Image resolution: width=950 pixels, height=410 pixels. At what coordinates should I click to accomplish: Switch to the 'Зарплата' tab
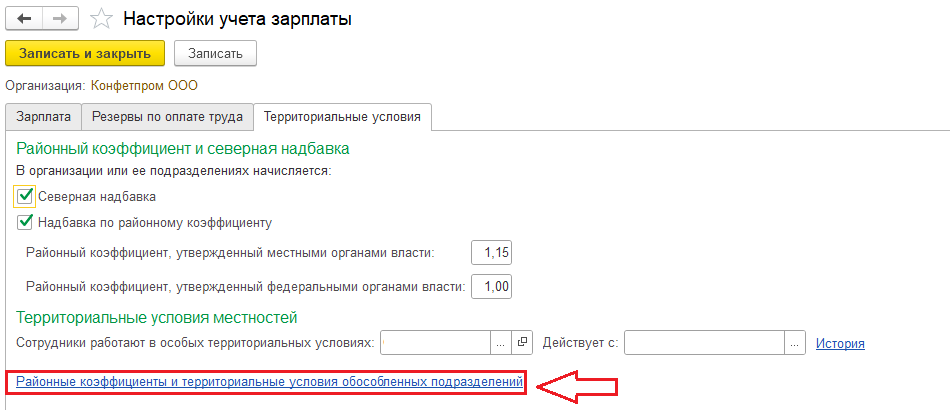tap(43, 117)
